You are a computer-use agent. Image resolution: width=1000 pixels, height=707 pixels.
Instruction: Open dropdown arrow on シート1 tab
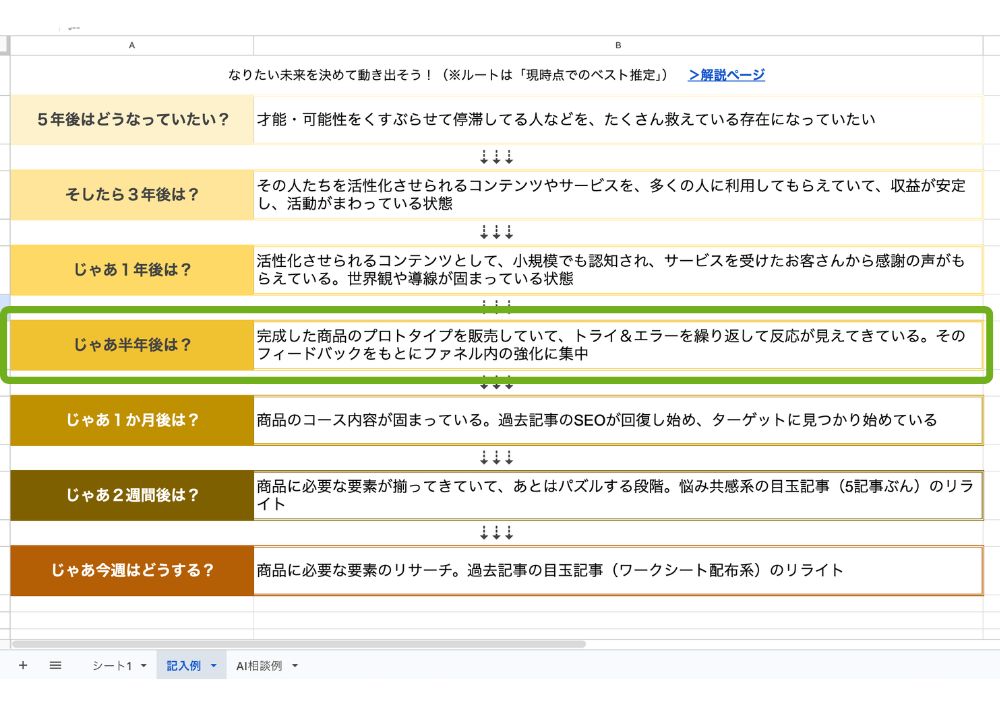[x=143, y=666]
